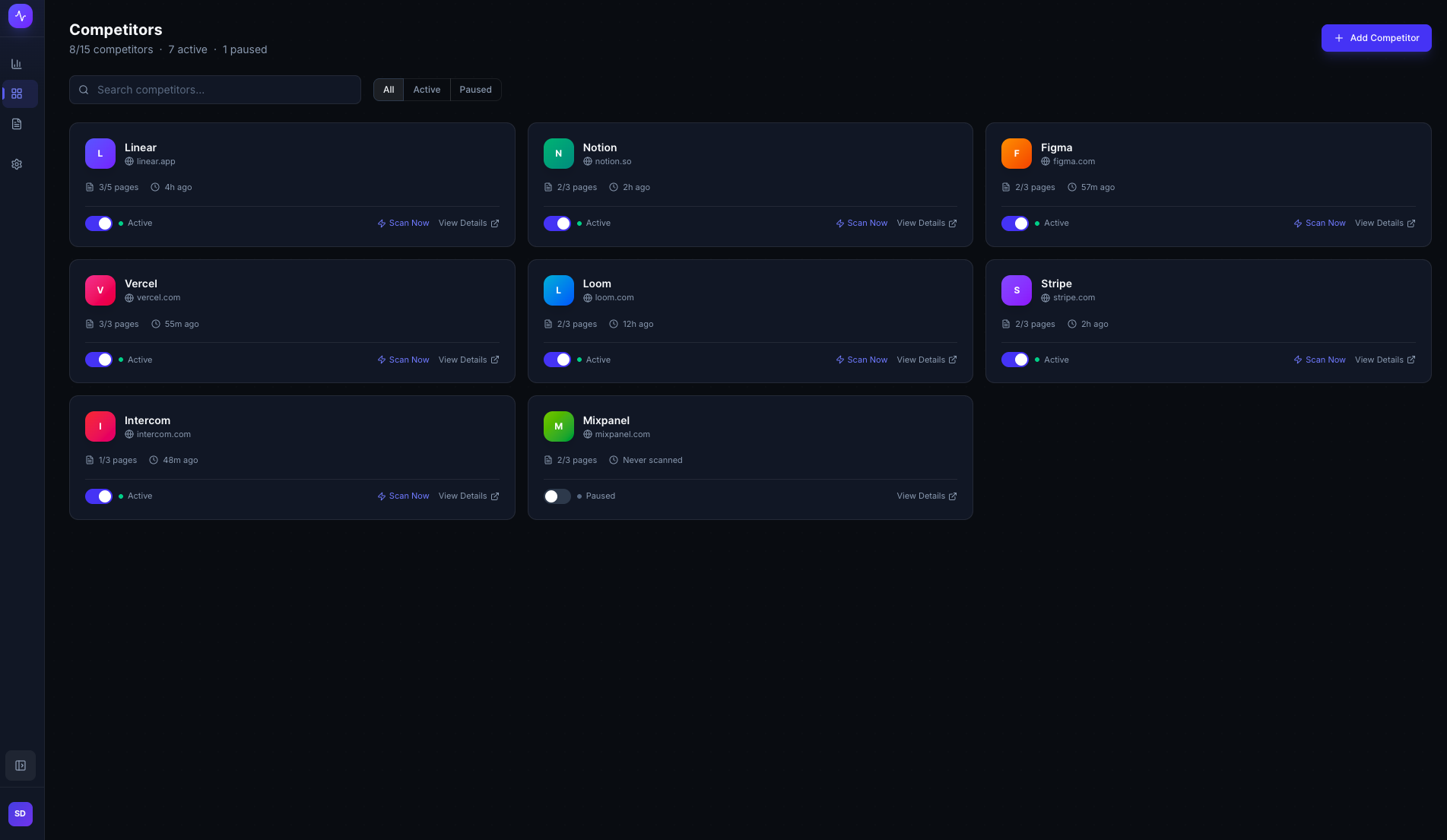Toggle off Stripe monitoring switch
The height and width of the screenshot is (840, 1447).
(x=1015, y=360)
